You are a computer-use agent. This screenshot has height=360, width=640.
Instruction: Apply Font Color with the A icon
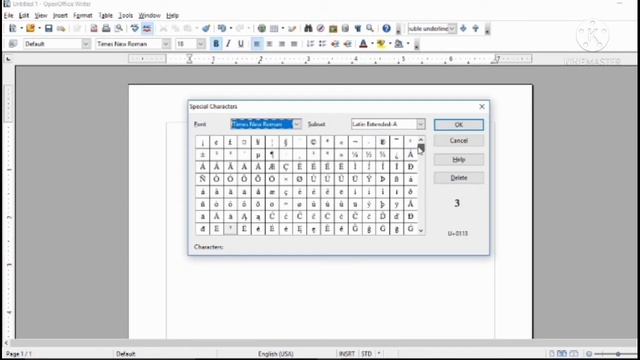(363, 44)
